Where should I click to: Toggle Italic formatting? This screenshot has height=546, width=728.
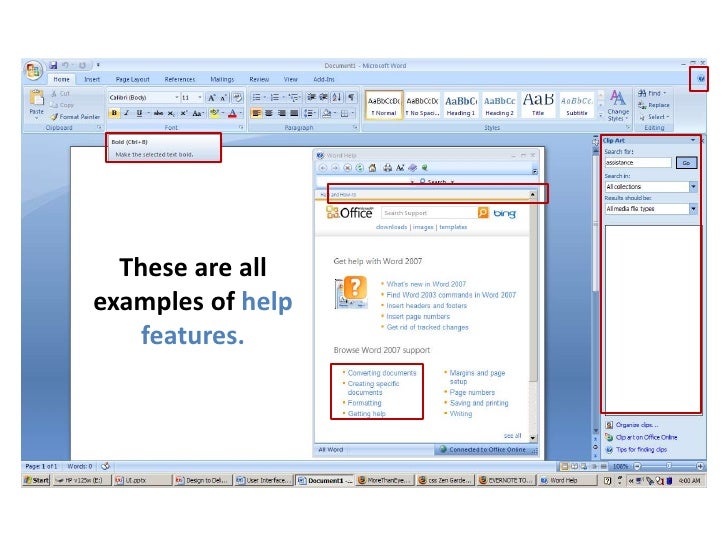pos(126,113)
